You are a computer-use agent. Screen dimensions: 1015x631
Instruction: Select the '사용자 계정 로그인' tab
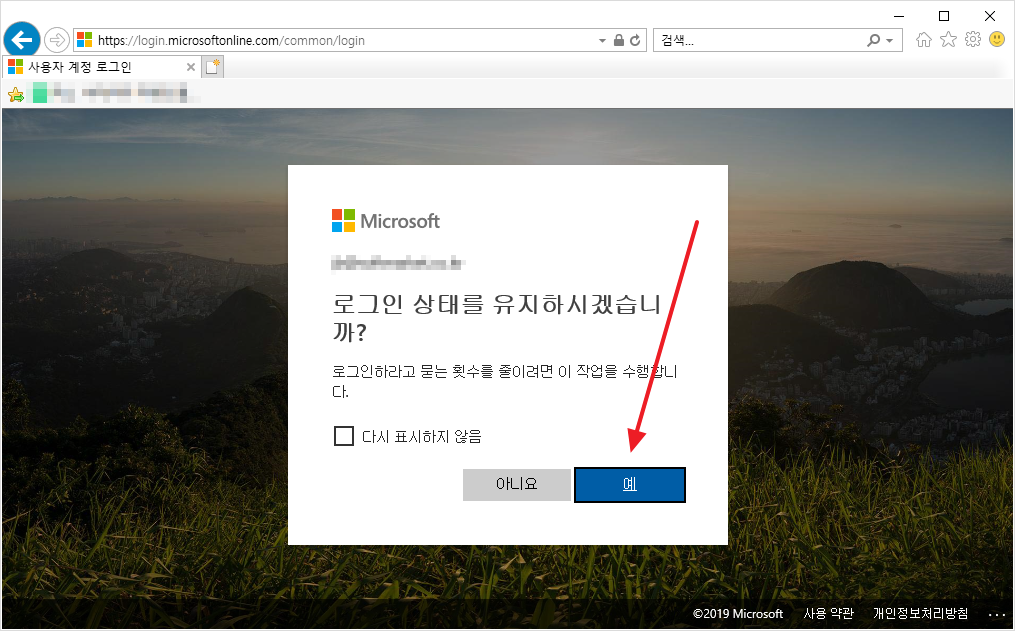click(90, 67)
